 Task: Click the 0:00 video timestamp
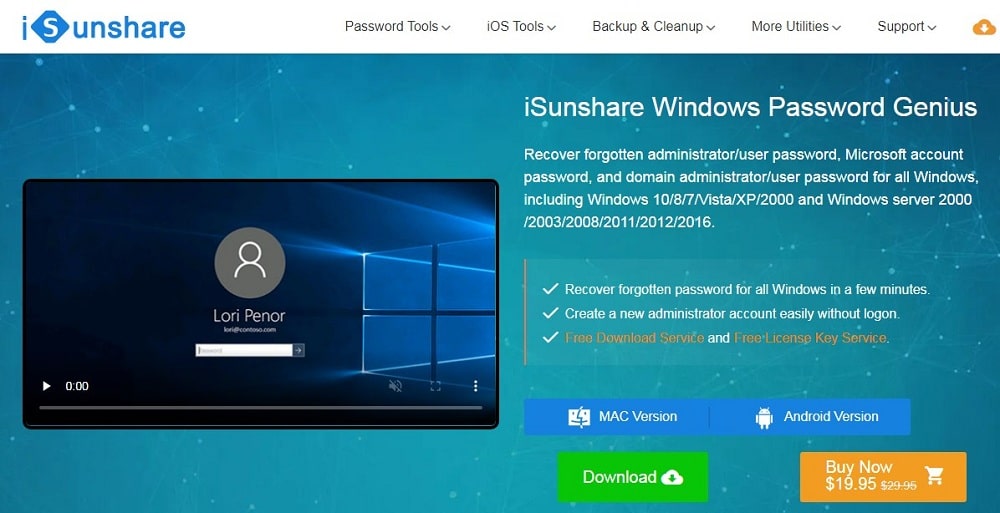click(77, 386)
